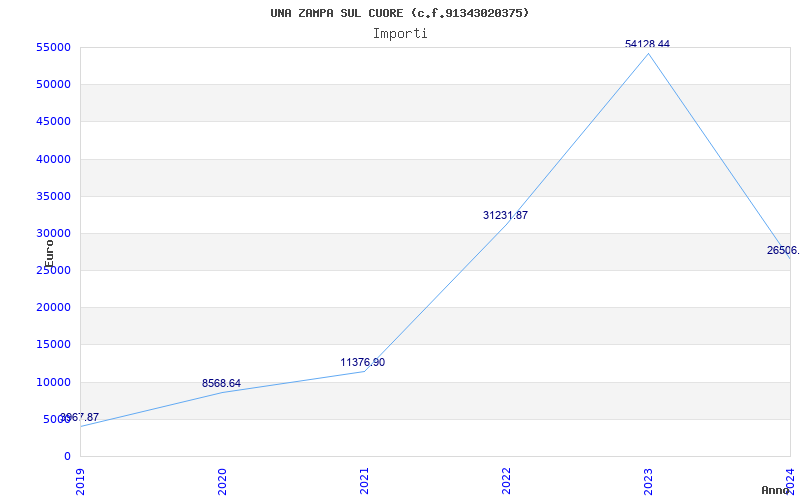Click the 2024 data label starting 26506
The height and width of the screenshot is (500, 800).
pos(783,251)
